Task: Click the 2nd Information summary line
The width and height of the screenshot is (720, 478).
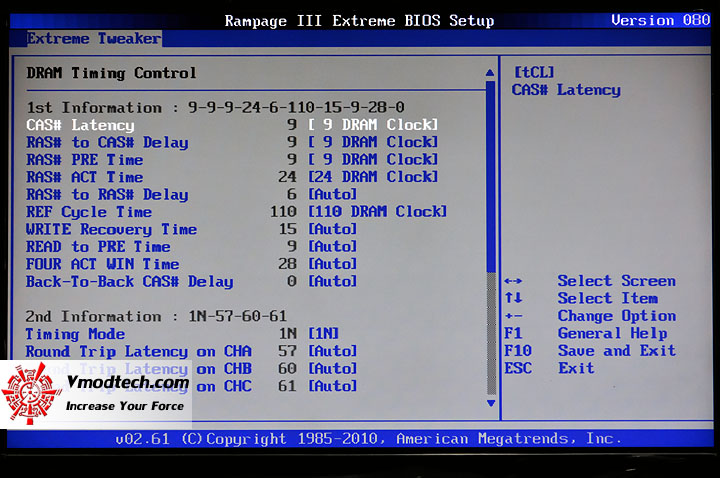Action: pyautogui.click(x=156, y=316)
